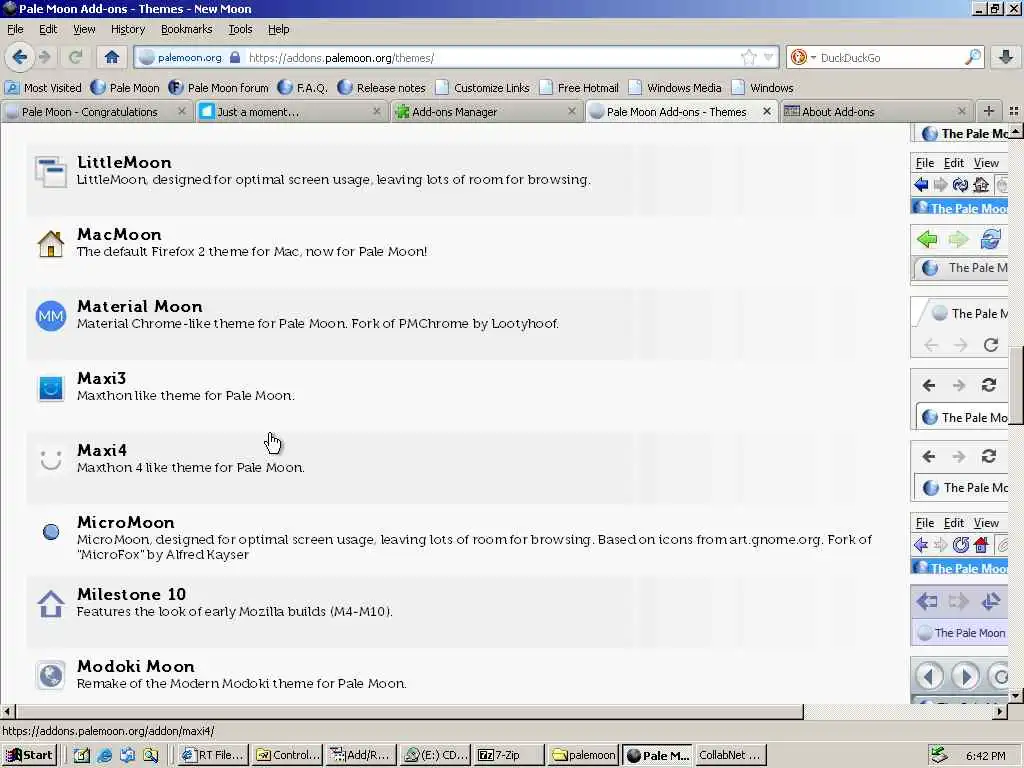Open the Bookmarks menu

pyautogui.click(x=187, y=29)
